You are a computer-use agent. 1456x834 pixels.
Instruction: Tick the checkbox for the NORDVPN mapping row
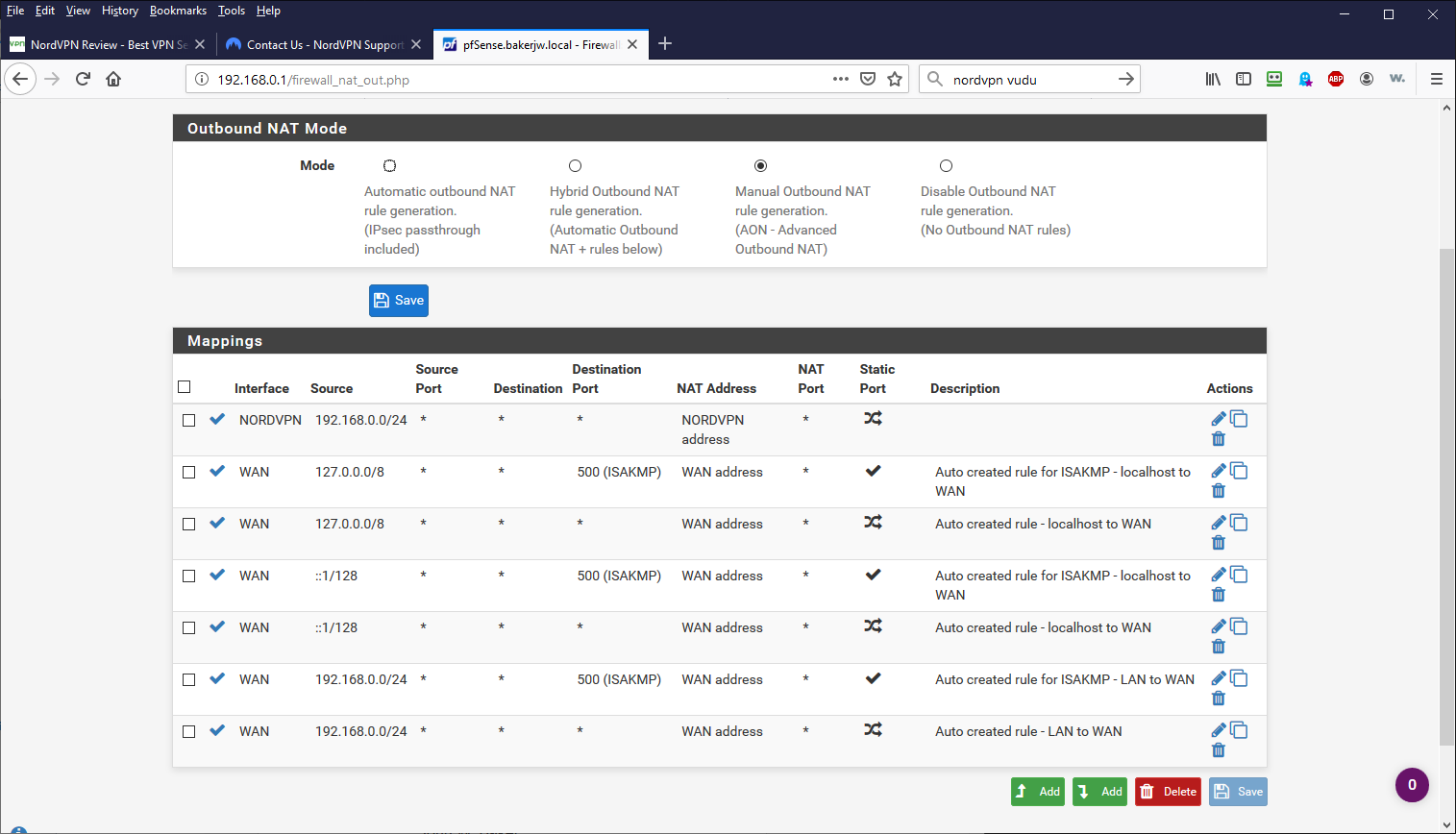[189, 420]
